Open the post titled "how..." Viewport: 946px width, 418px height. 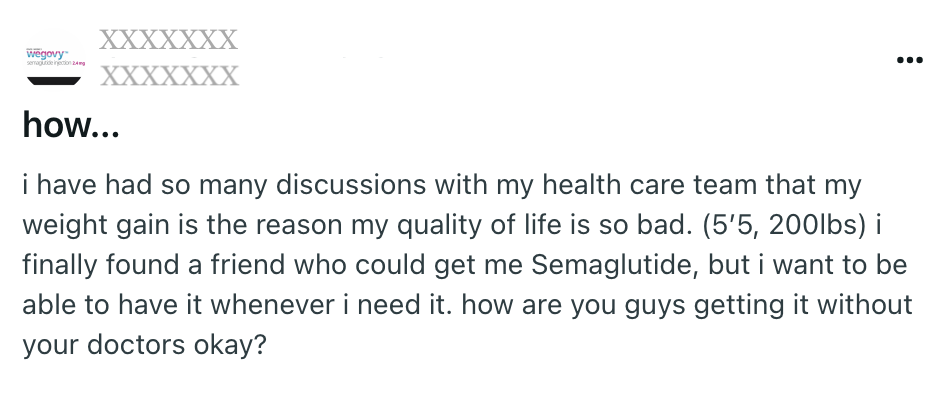click(x=71, y=124)
